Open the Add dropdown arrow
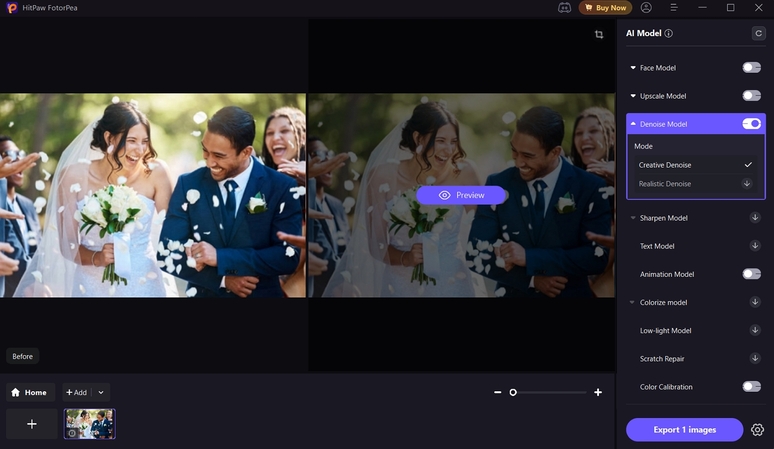 [101, 393]
